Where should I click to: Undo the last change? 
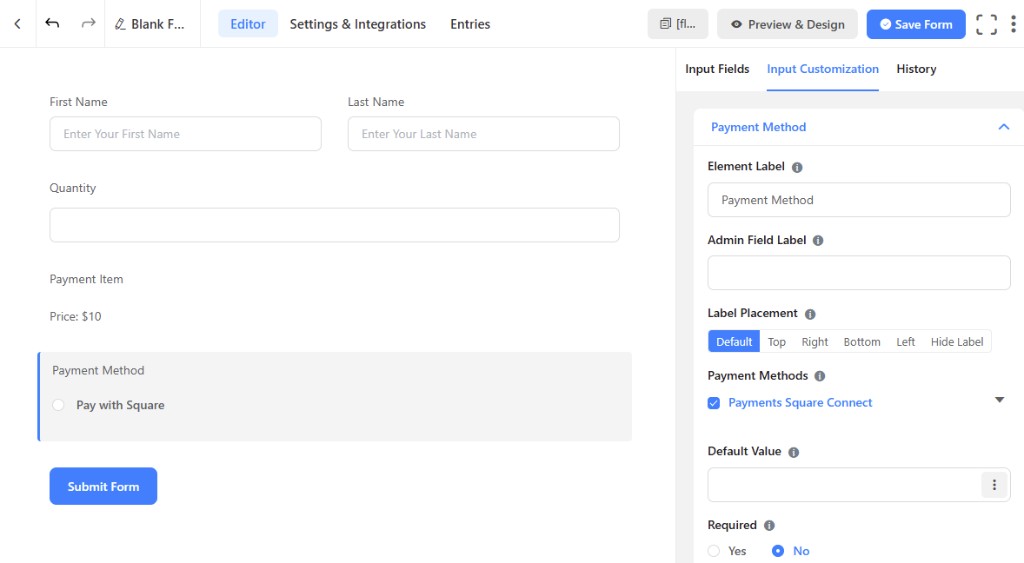pos(52,24)
